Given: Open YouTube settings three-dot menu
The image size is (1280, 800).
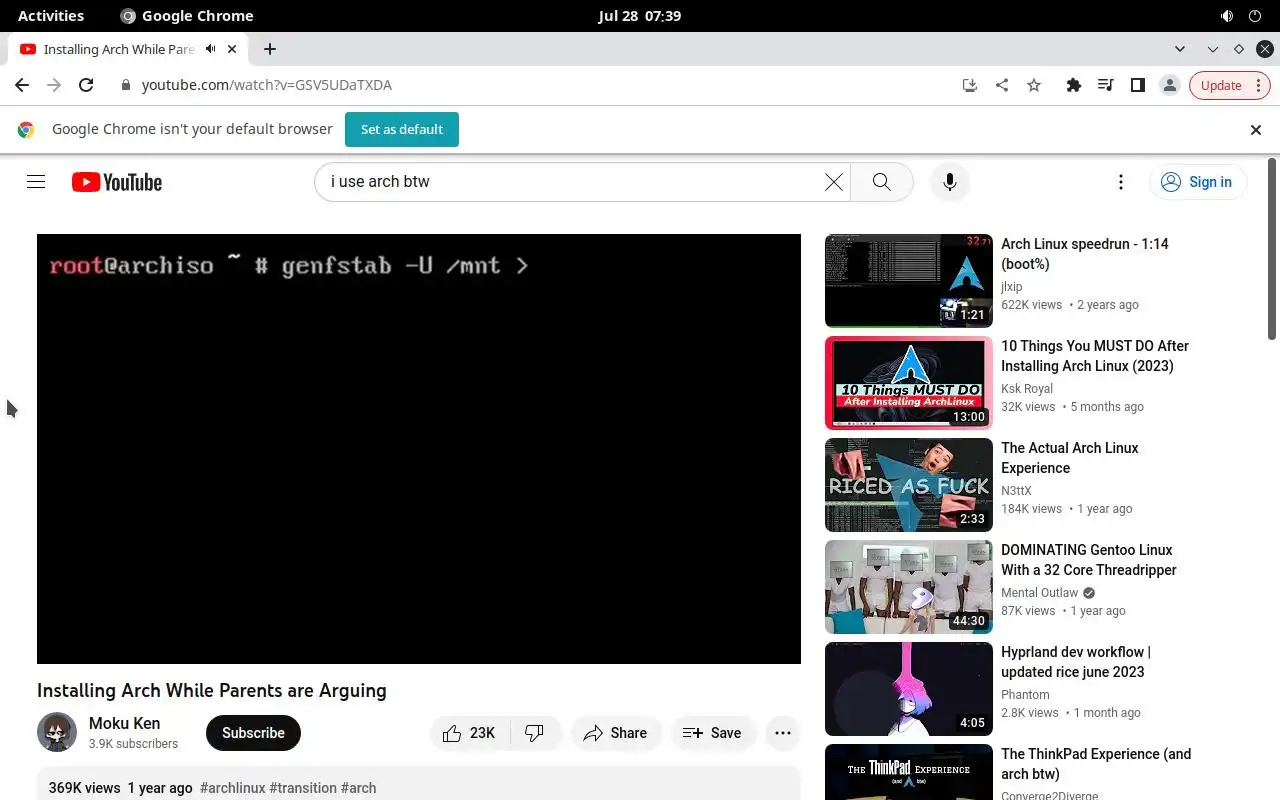Looking at the screenshot, I should pyautogui.click(x=1121, y=182).
